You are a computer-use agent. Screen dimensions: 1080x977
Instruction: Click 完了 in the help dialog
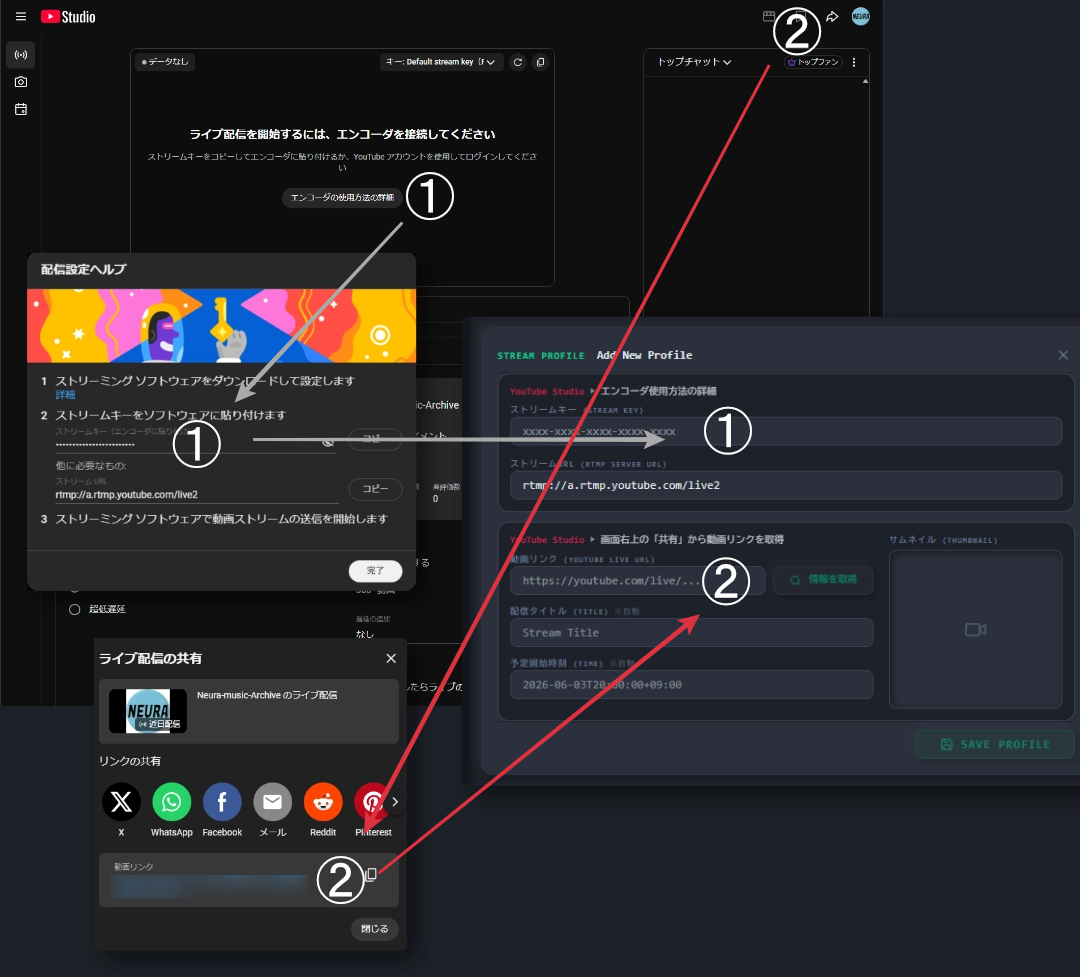click(375, 570)
